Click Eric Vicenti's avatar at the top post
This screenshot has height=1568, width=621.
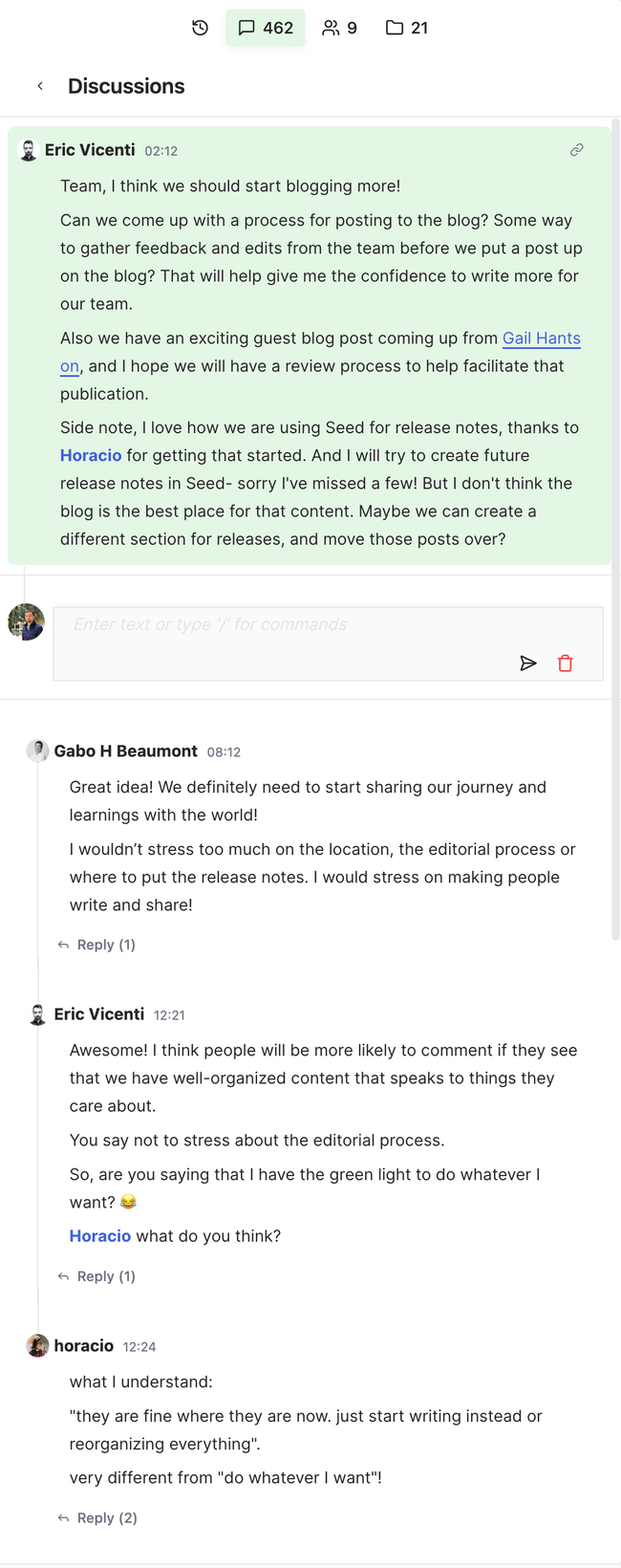coord(29,151)
